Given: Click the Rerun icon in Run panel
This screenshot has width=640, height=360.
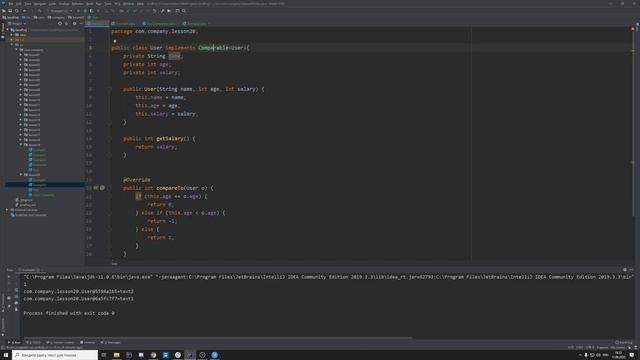Looking at the screenshot, I should [9, 277].
